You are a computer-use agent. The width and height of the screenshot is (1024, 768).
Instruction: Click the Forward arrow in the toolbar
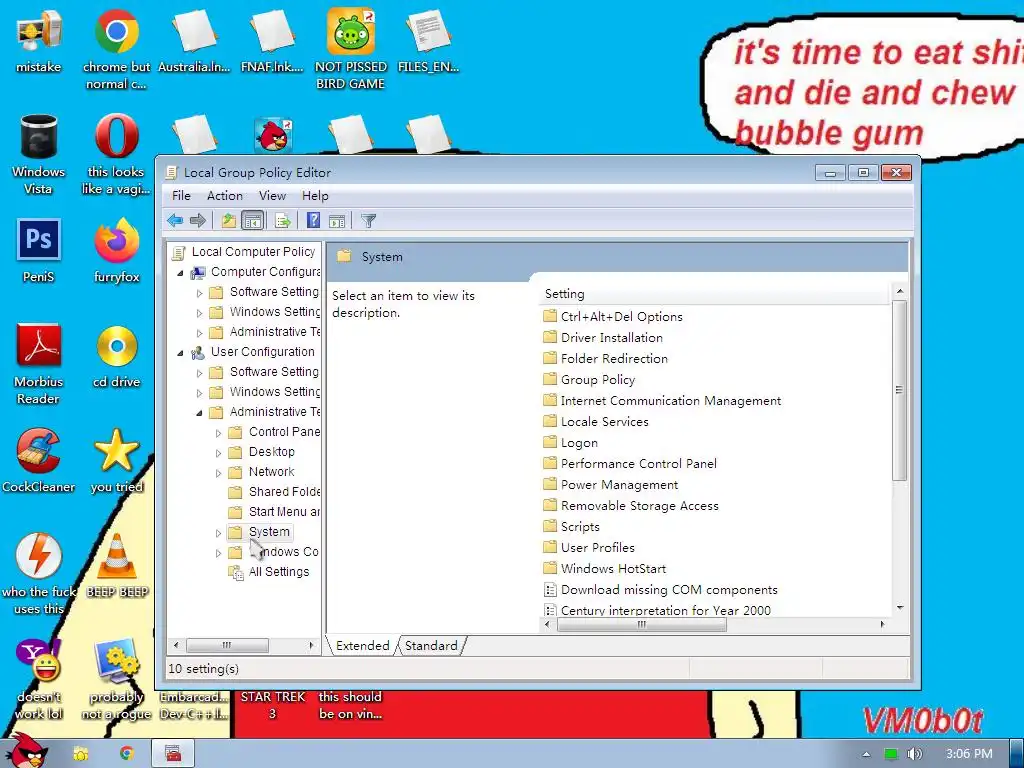[198, 221]
